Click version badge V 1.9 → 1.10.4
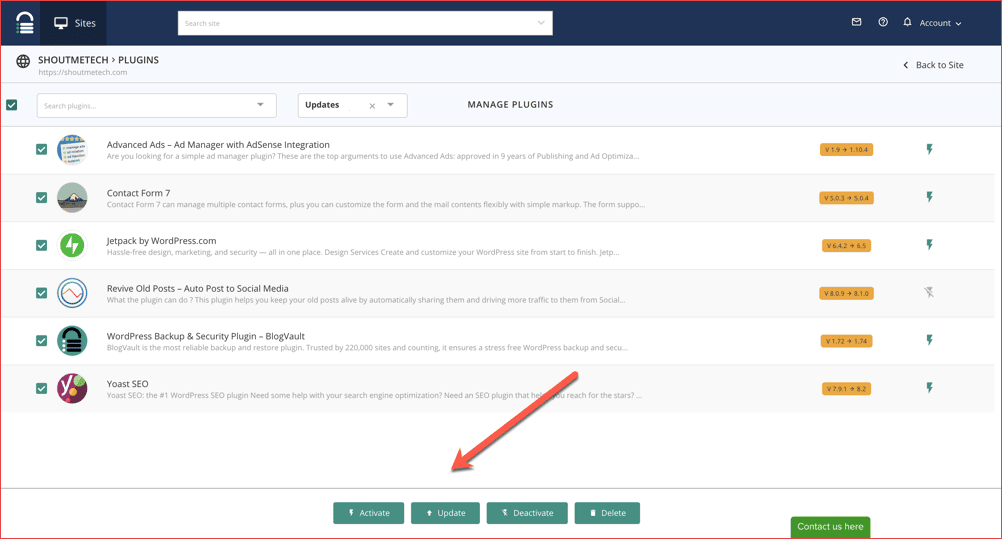The image size is (1002, 539). pos(846,150)
